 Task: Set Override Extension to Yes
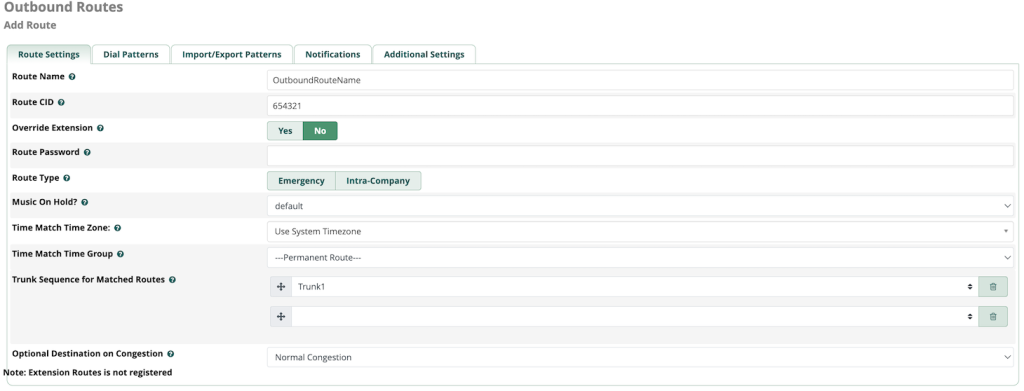(x=285, y=131)
